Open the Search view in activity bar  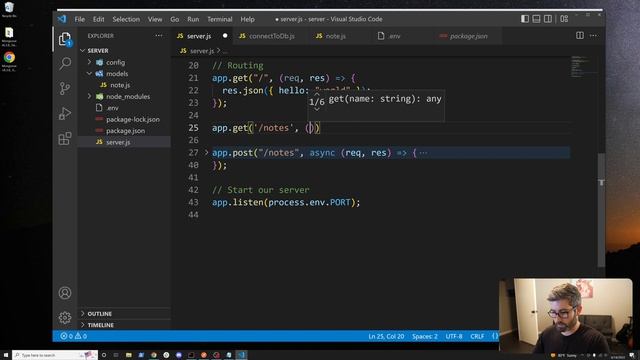[65, 63]
